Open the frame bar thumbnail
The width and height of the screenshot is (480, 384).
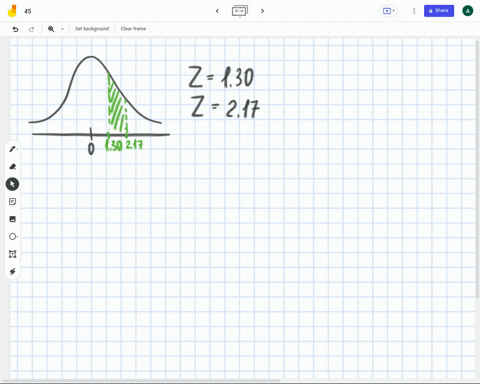240,11
